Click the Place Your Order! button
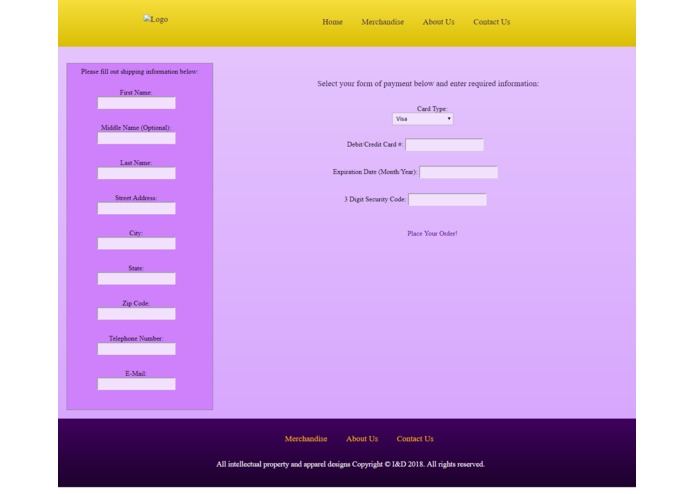 432,233
